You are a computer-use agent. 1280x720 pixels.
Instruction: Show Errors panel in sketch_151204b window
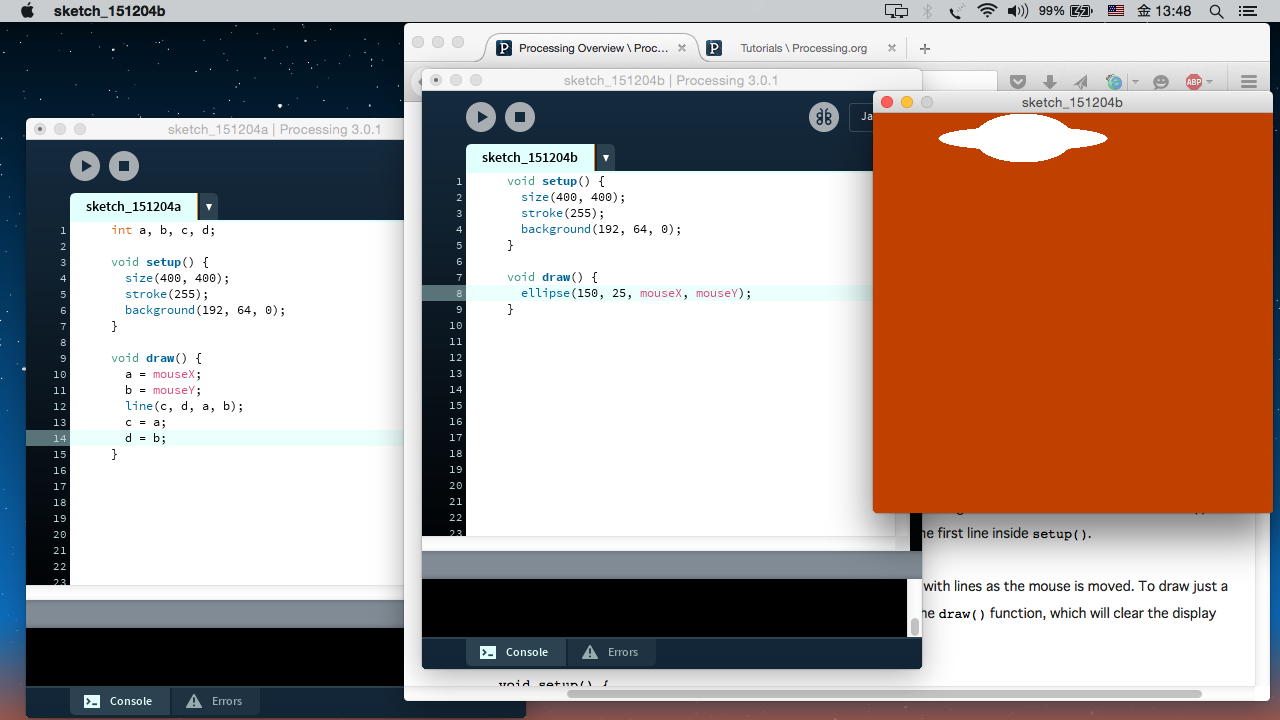tap(610, 652)
